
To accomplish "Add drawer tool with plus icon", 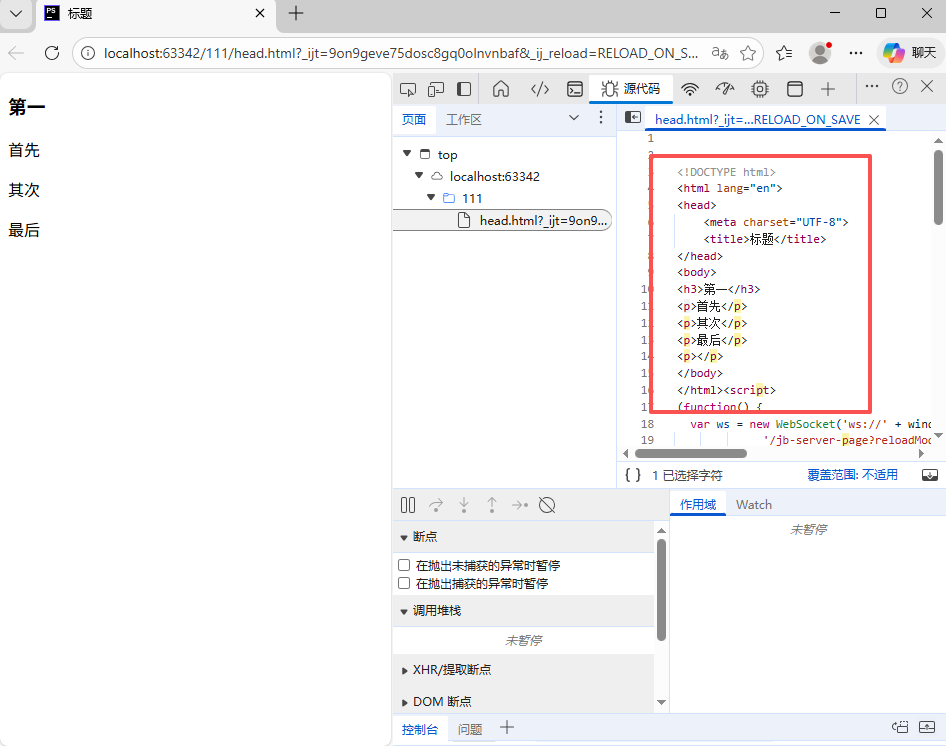I will 507,727.
